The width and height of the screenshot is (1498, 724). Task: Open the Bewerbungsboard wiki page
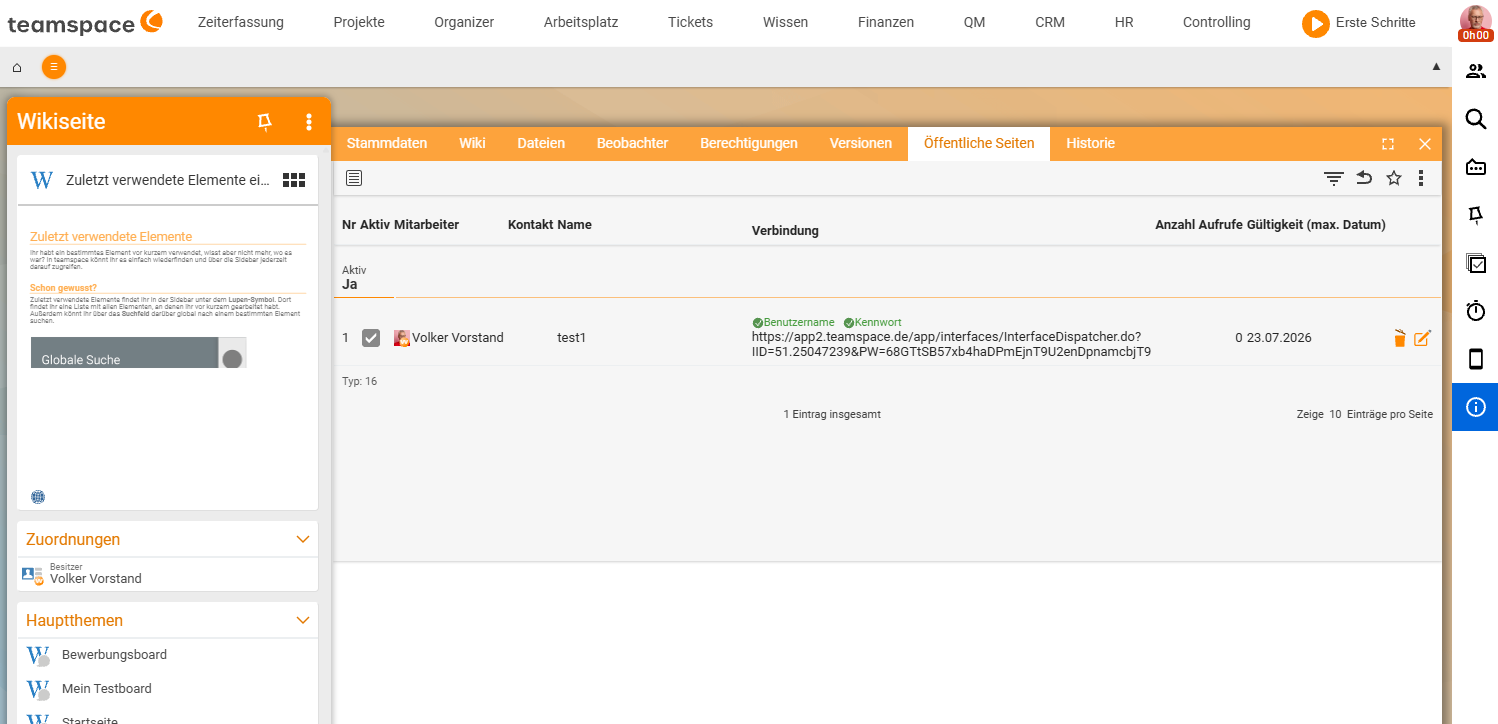(114, 655)
